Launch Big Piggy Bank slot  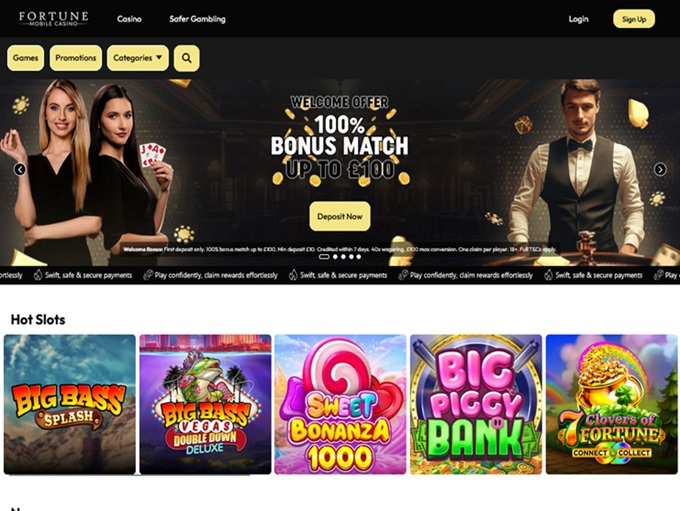click(x=476, y=404)
